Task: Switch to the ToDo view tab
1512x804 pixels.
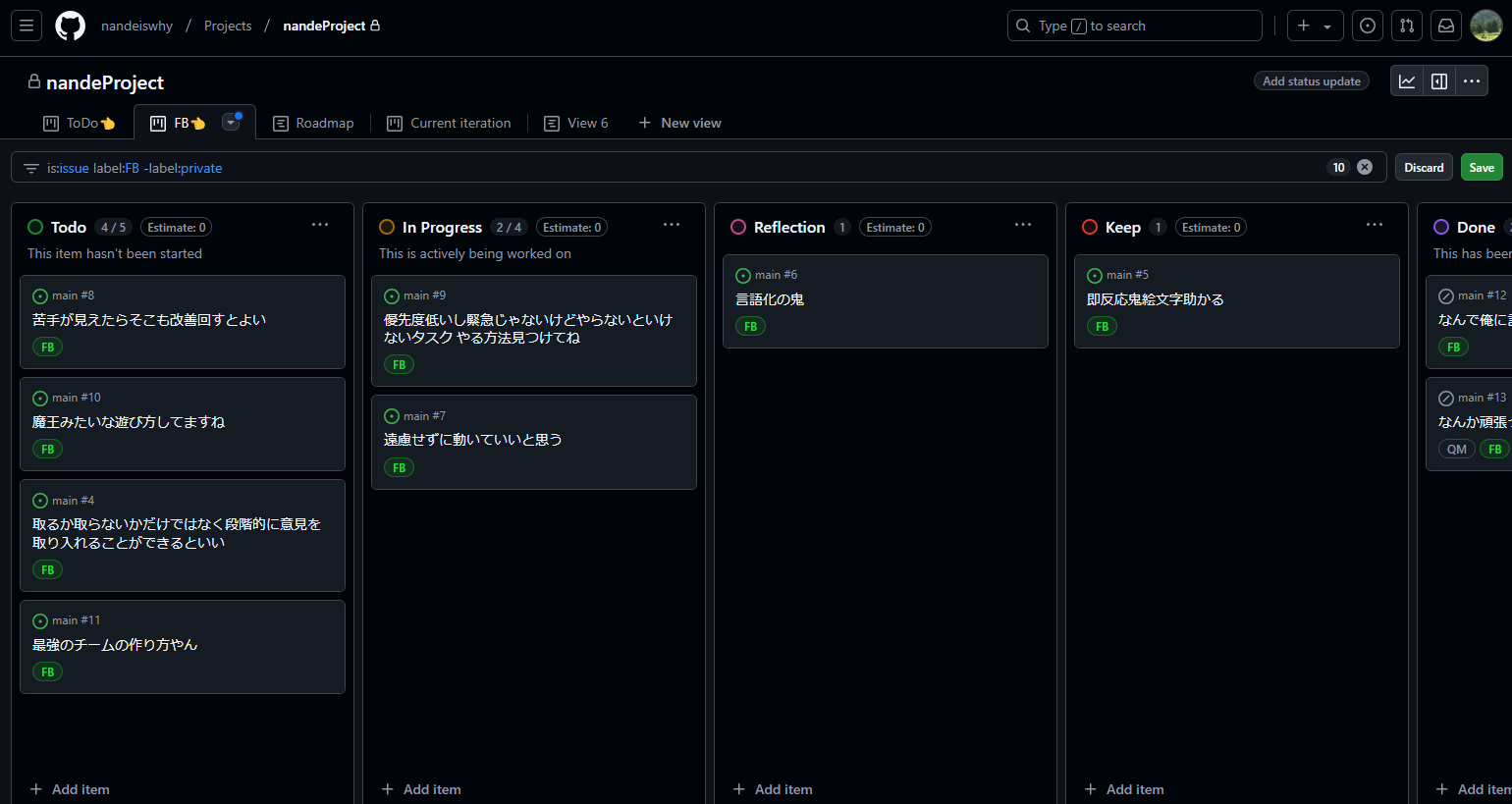Action: 79,123
